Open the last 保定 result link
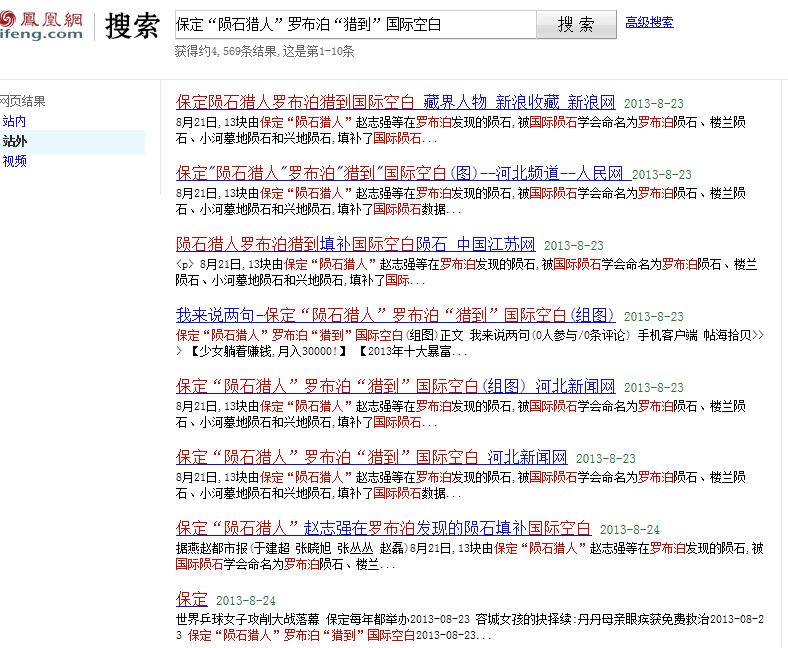Screen dimensions: 788x648 tap(191, 599)
